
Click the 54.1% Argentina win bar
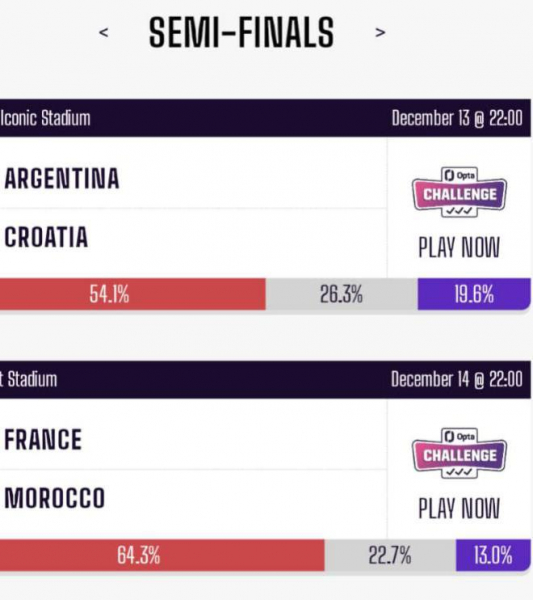(132, 294)
